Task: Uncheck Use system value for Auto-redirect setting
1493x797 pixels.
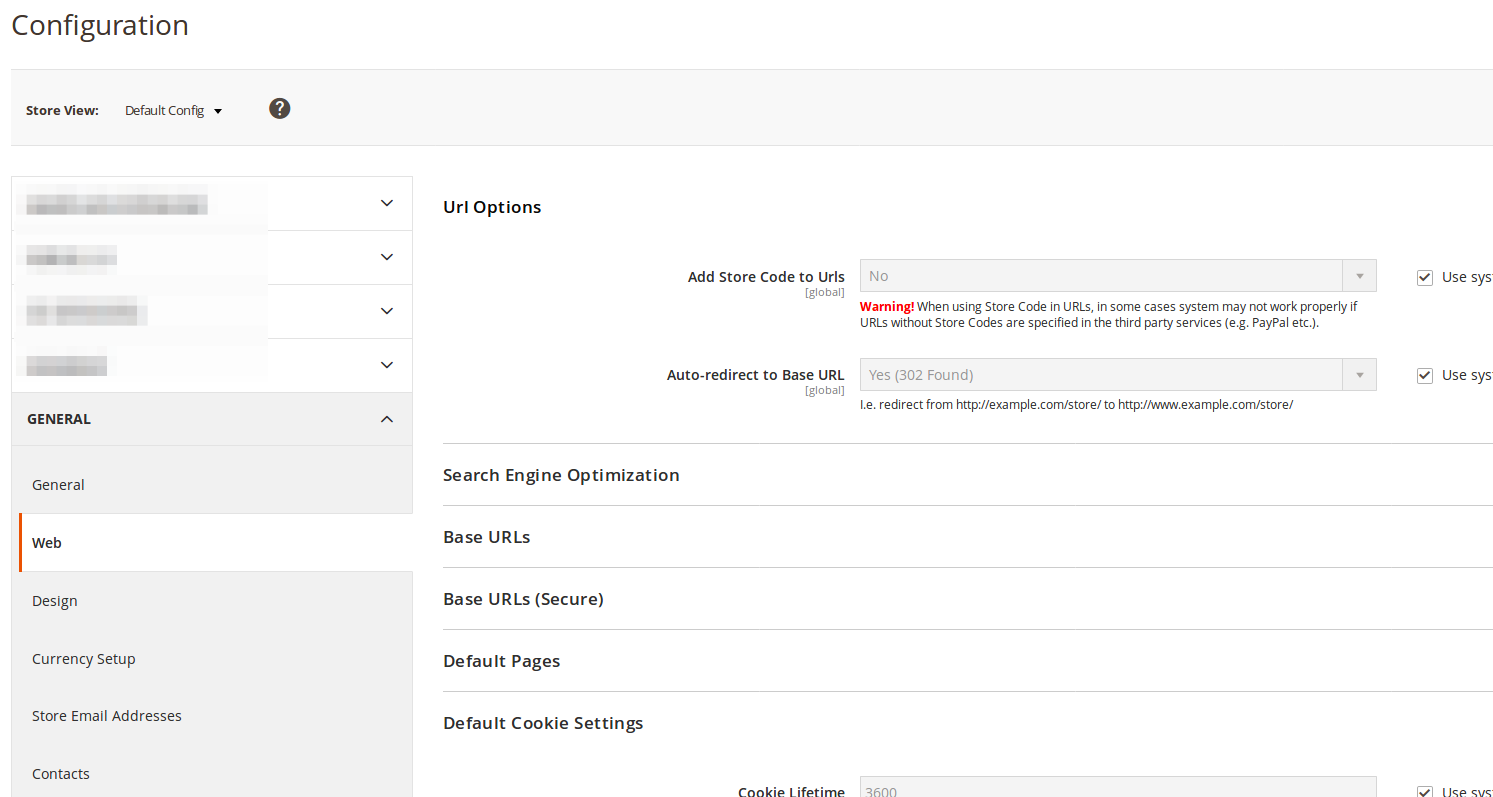Action: pyautogui.click(x=1424, y=375)
